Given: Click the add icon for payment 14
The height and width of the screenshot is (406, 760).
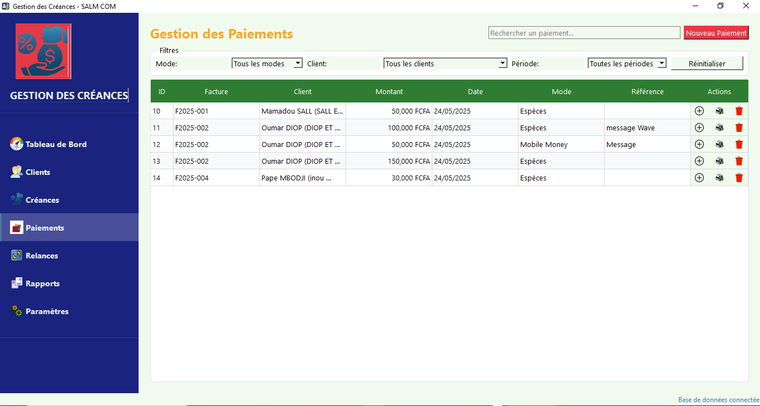Looking at the screenshot, I should pyautogui.click(x=699, y=178).
